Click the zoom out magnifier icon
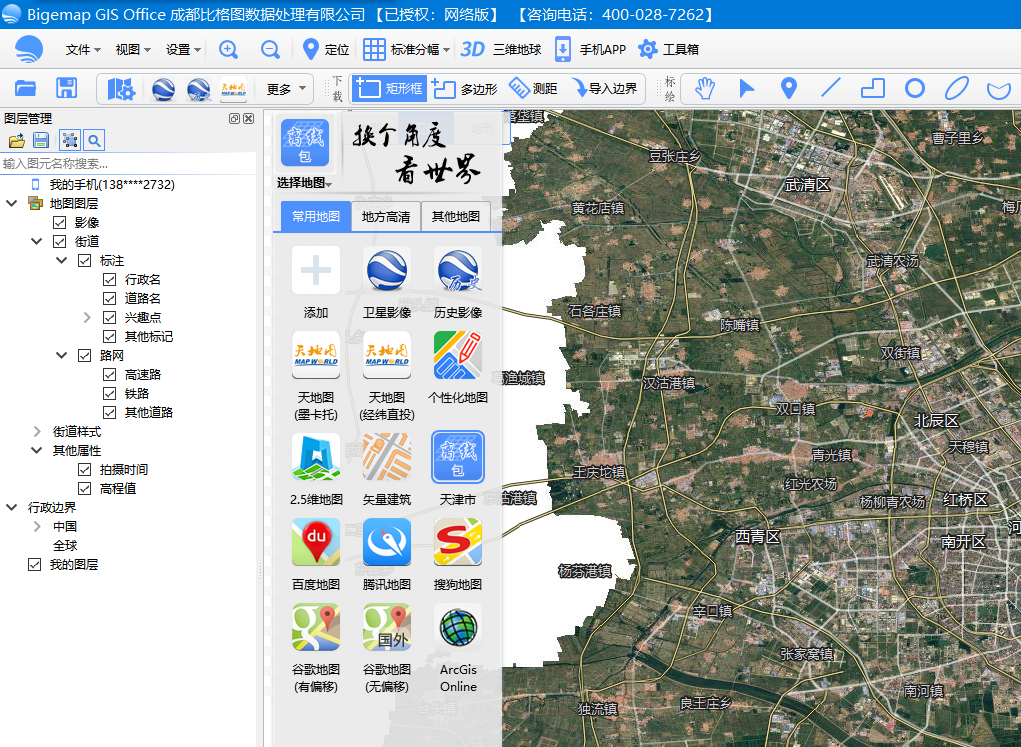 tap(270, 49)
